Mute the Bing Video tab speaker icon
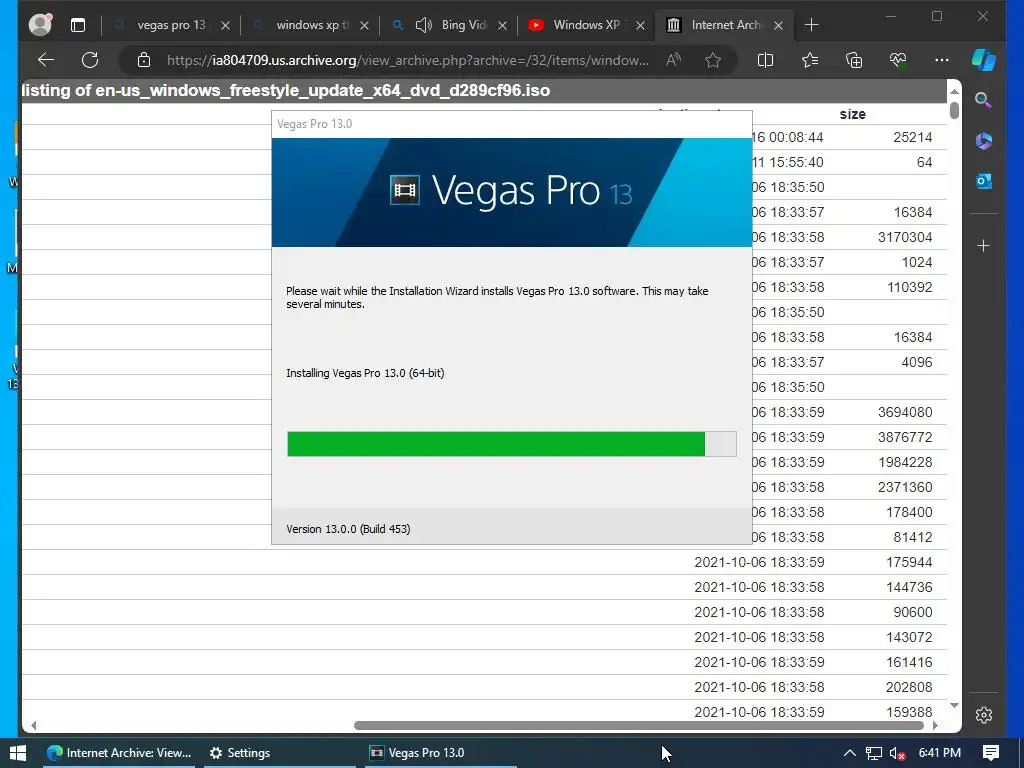This screenshot has height=768, width=1024. [424, 25]
